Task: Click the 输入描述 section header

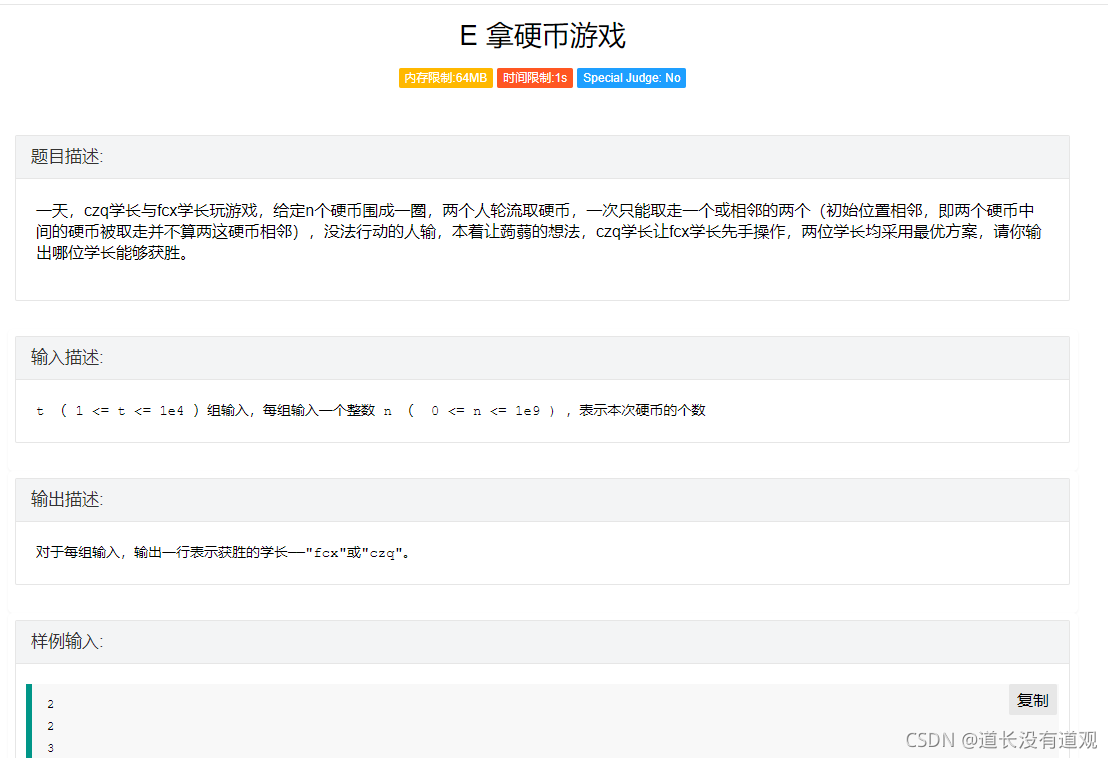Action: coord(542,358)
